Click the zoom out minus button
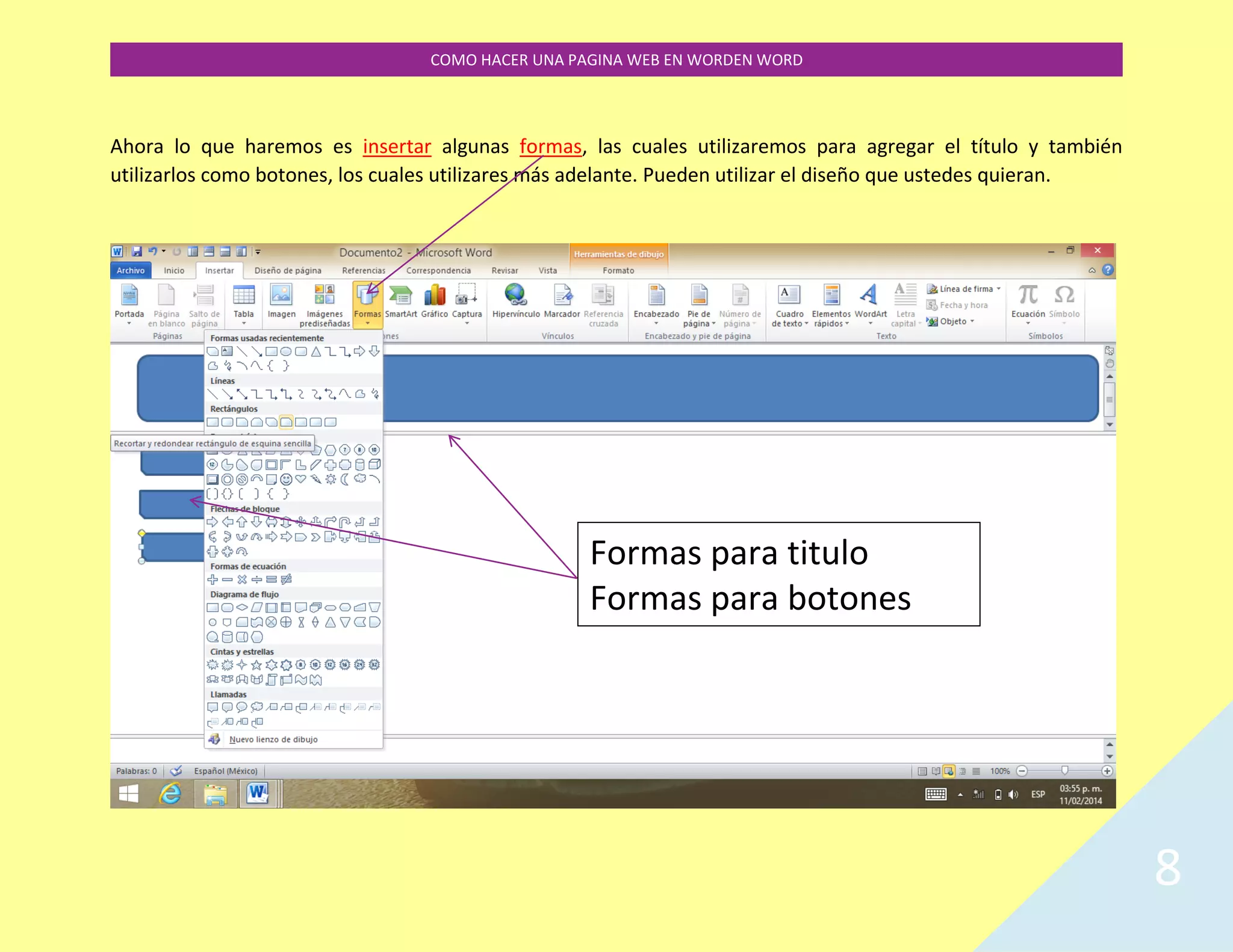Image resolution: width=1233 pixels, height=952 pixels. (x=1022, y=771)
